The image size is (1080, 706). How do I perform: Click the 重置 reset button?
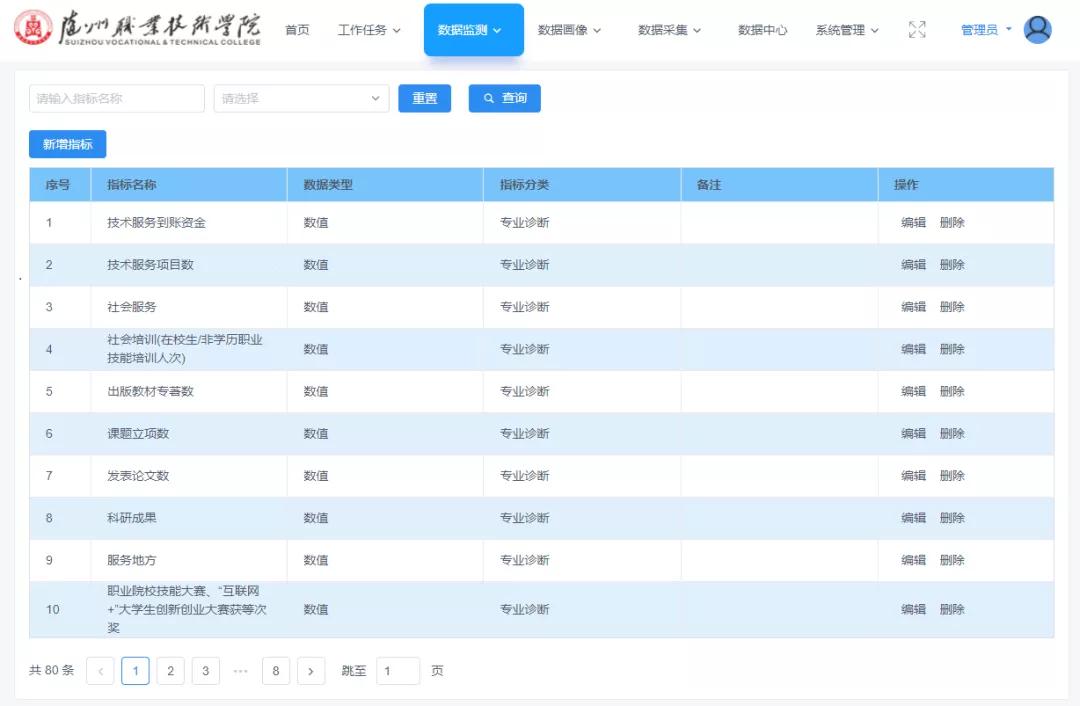(424, 98)
